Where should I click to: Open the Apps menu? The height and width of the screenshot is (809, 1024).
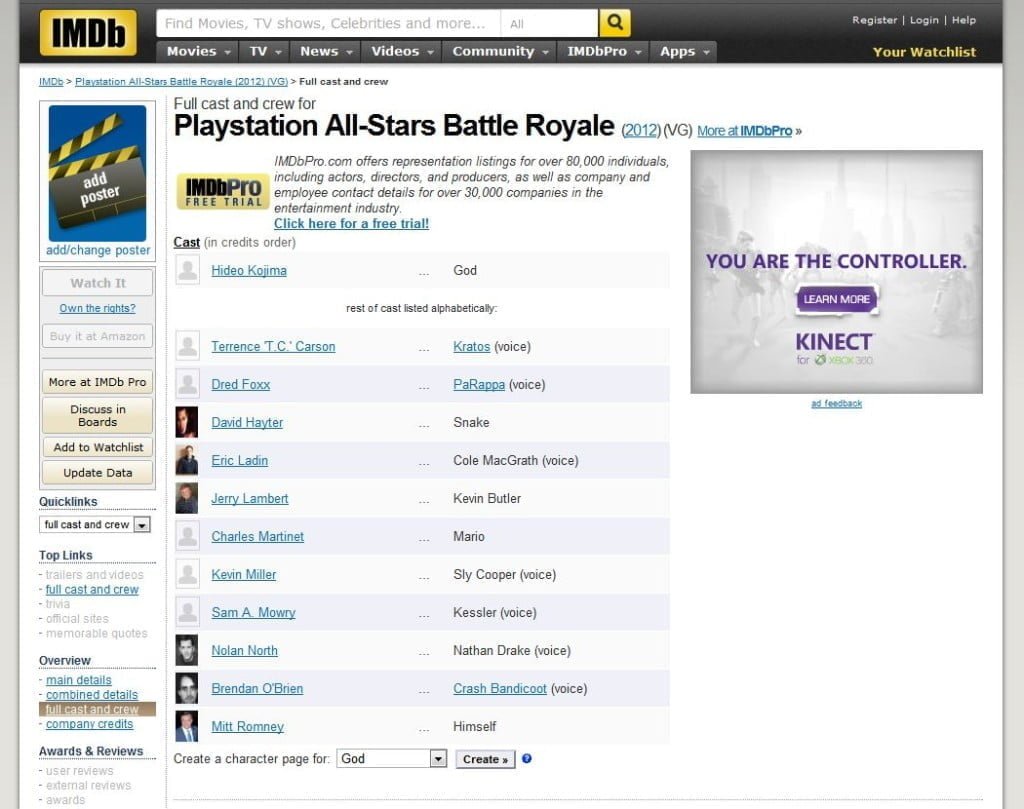point(684,52)
